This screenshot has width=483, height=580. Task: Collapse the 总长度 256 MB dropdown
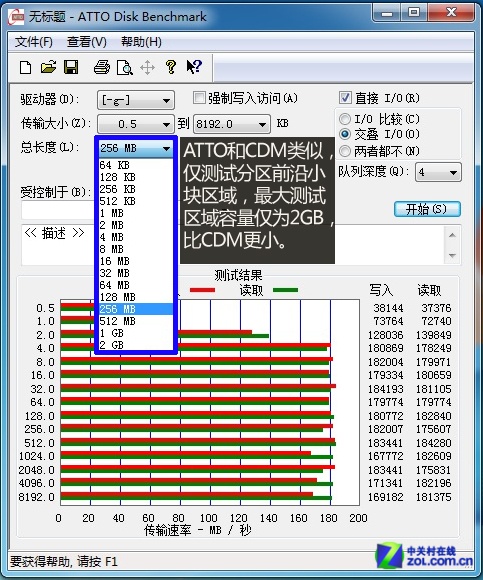tap(136, 148)
